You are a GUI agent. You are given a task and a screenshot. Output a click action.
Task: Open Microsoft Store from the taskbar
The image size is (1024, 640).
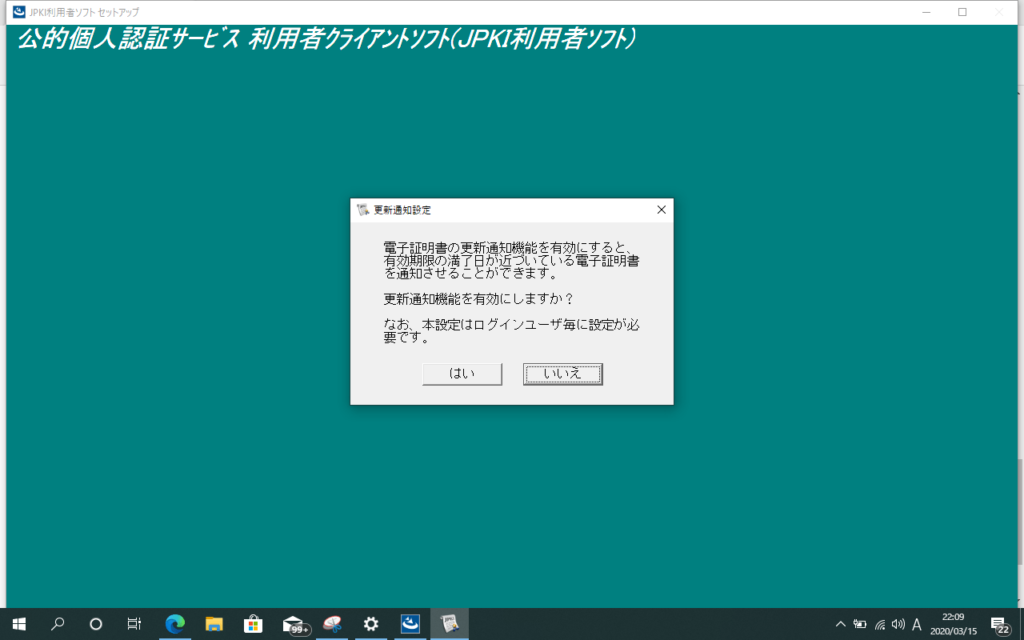click(x=253, y=624)
